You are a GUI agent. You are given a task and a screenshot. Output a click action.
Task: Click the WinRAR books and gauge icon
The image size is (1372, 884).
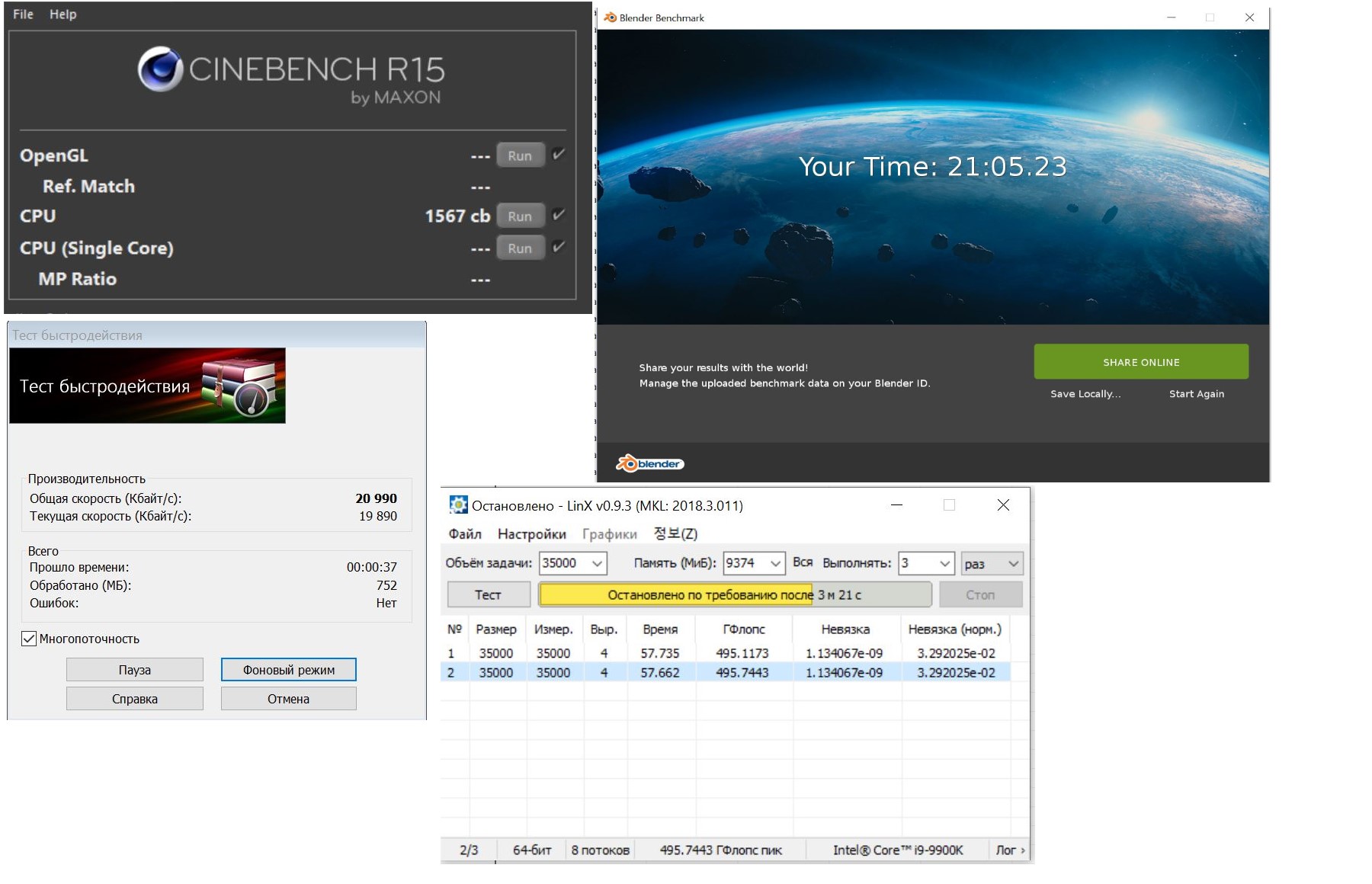[239, 386]
